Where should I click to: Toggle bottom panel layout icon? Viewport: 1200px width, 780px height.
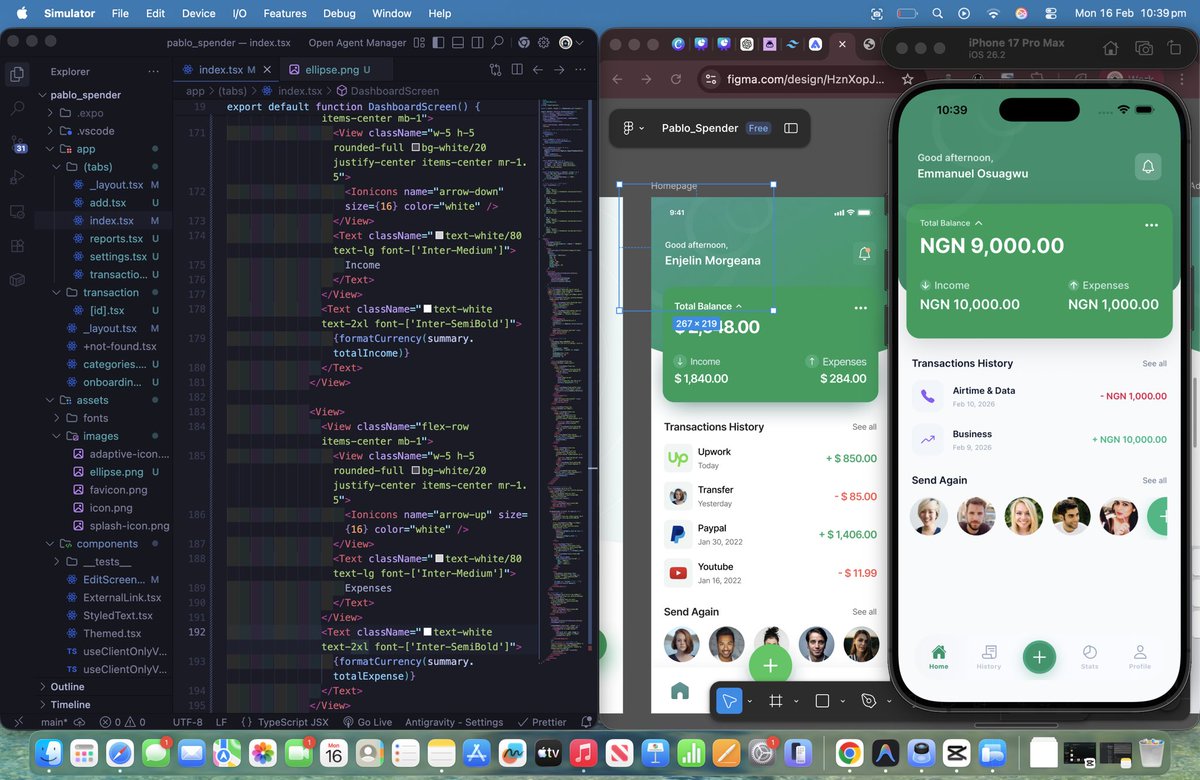click(456, 43)
